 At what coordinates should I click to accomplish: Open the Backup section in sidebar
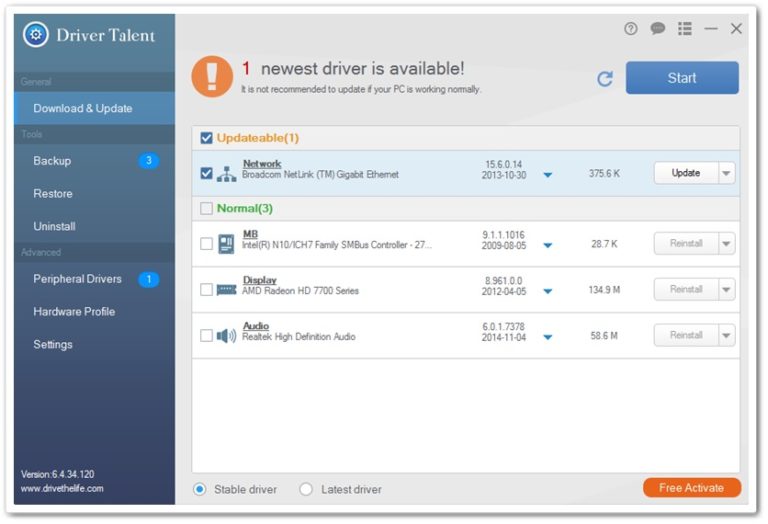[52, 161]
